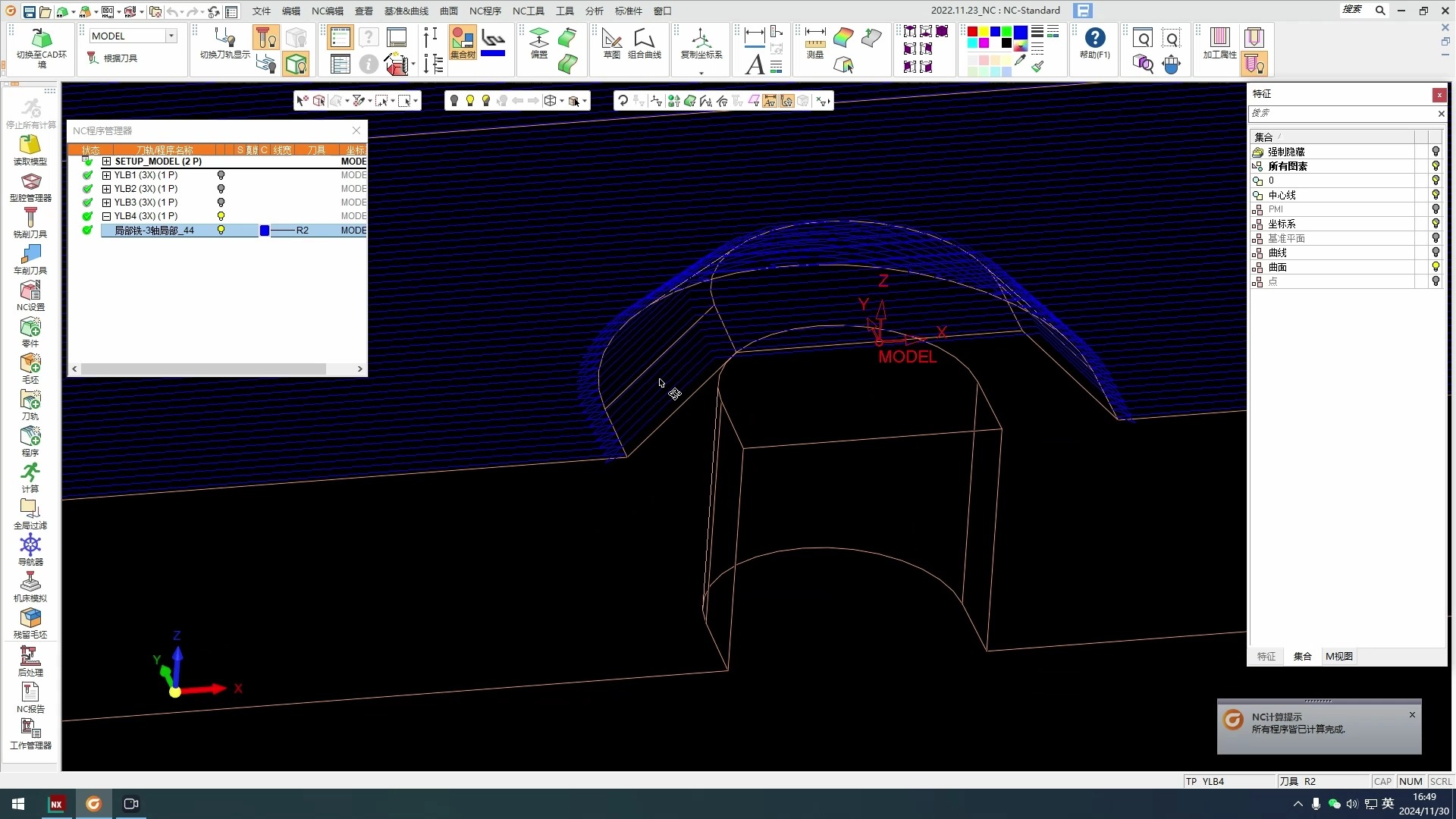
Task: Open the NC程序 menu
Action: click(x=485, y=11)
